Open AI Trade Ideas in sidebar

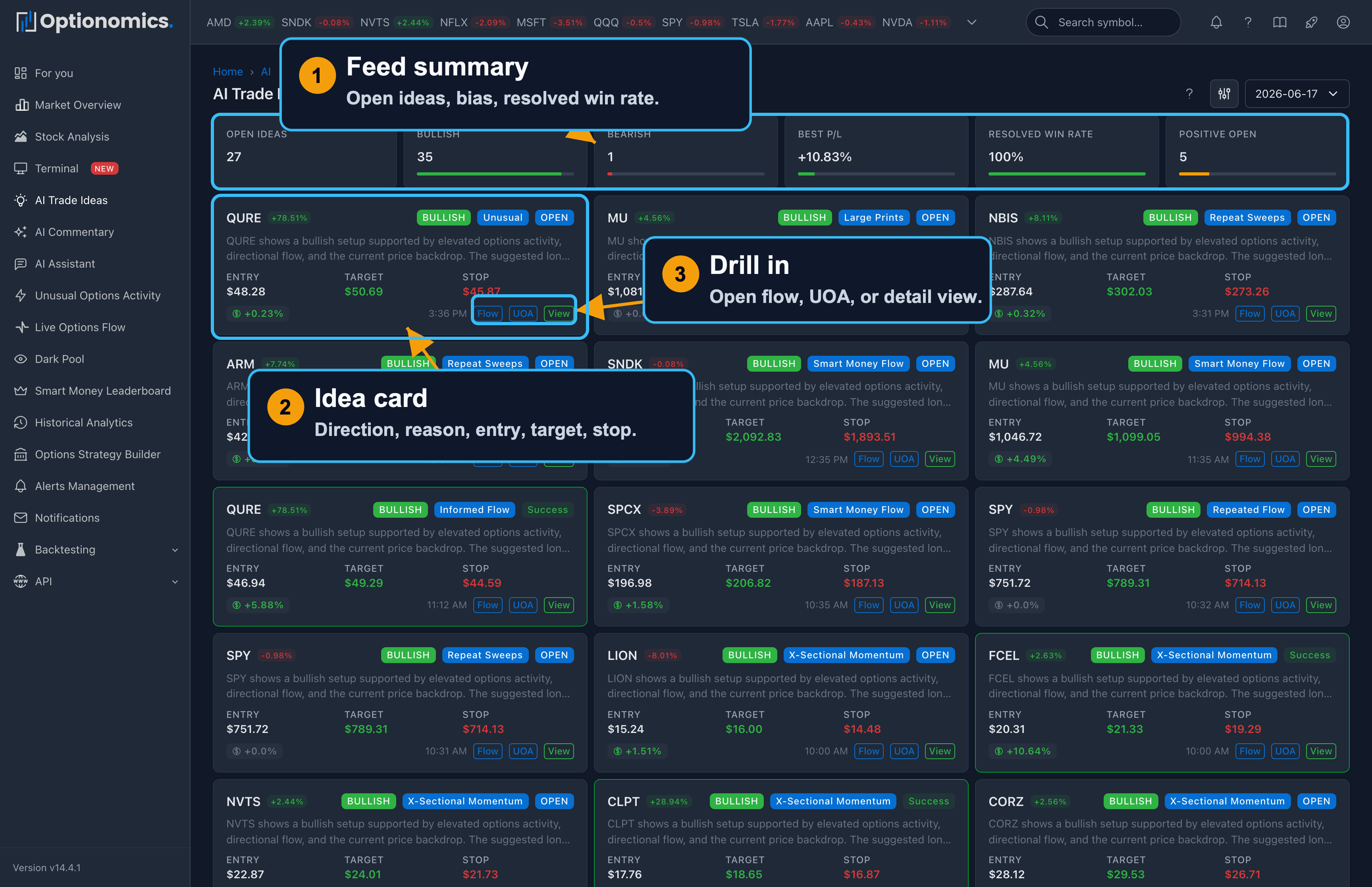point(71,200)
